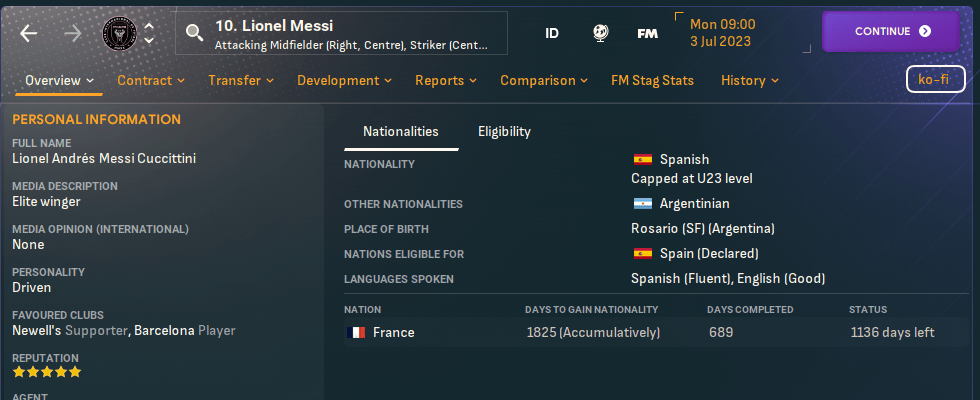
Task: Click the search magnifier icon
Action: click(x=195, y=33)
